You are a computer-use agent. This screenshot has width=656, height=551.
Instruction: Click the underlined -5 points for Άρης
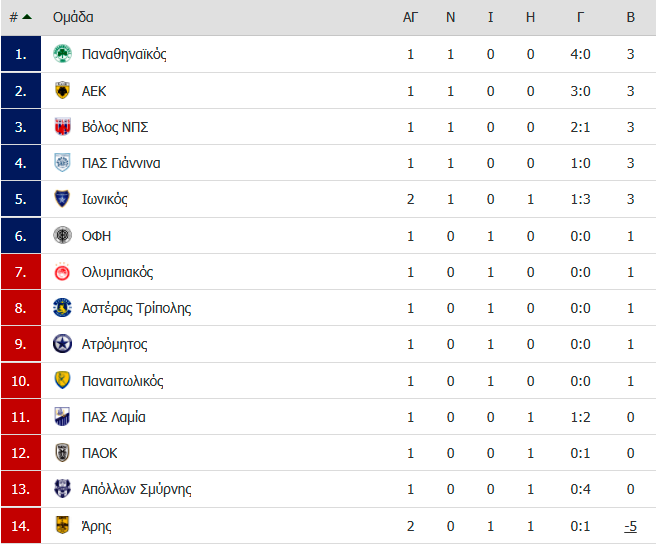click(630, 526)
